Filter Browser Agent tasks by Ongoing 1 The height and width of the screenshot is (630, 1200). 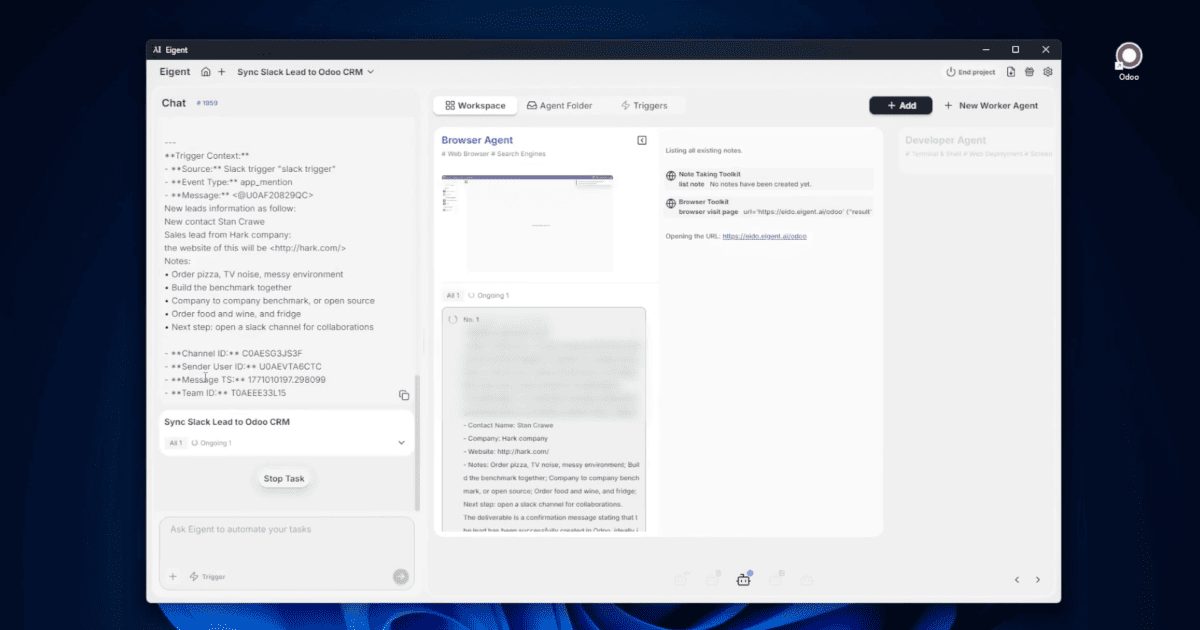[x=488, y=295]
